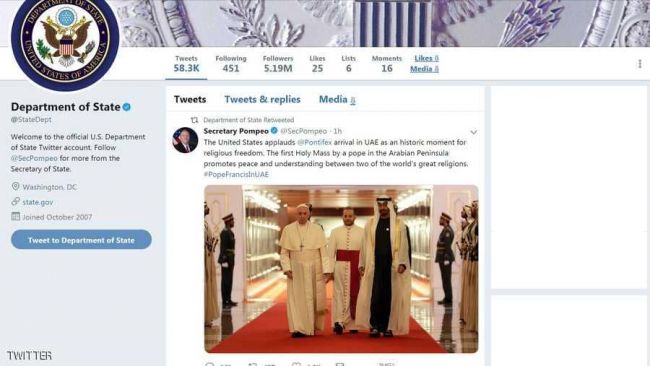
Task: Click Secretary Pompeo's profile picture
Action: 185,140
